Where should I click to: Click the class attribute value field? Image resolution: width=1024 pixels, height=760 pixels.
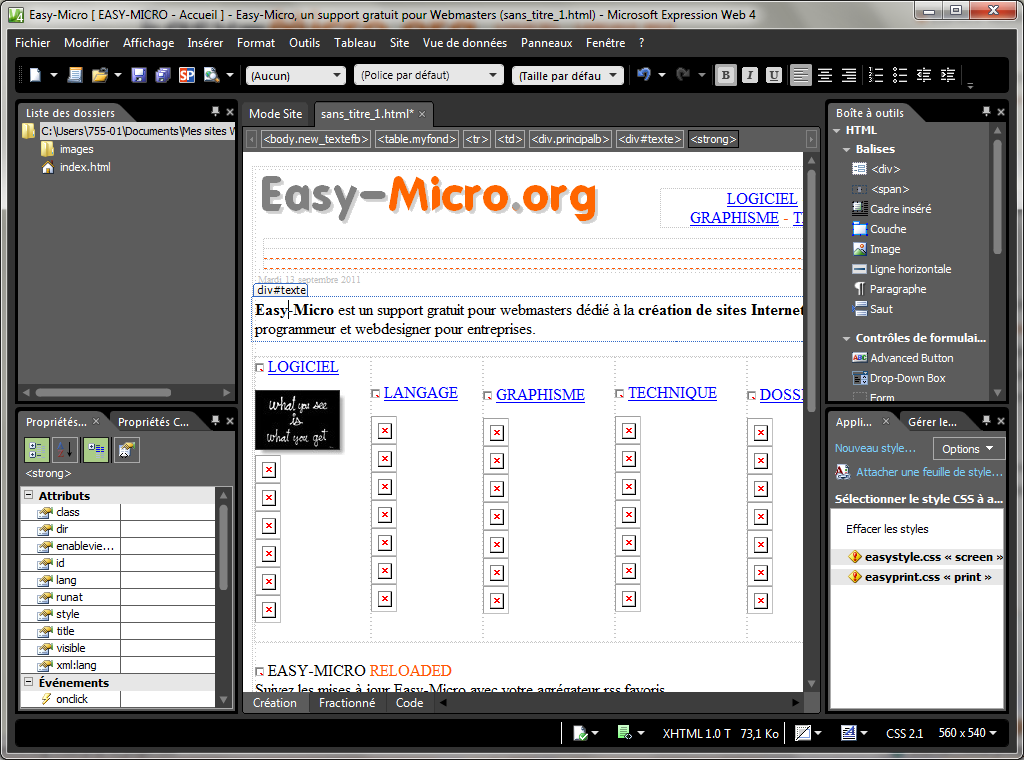coord(167,512)
